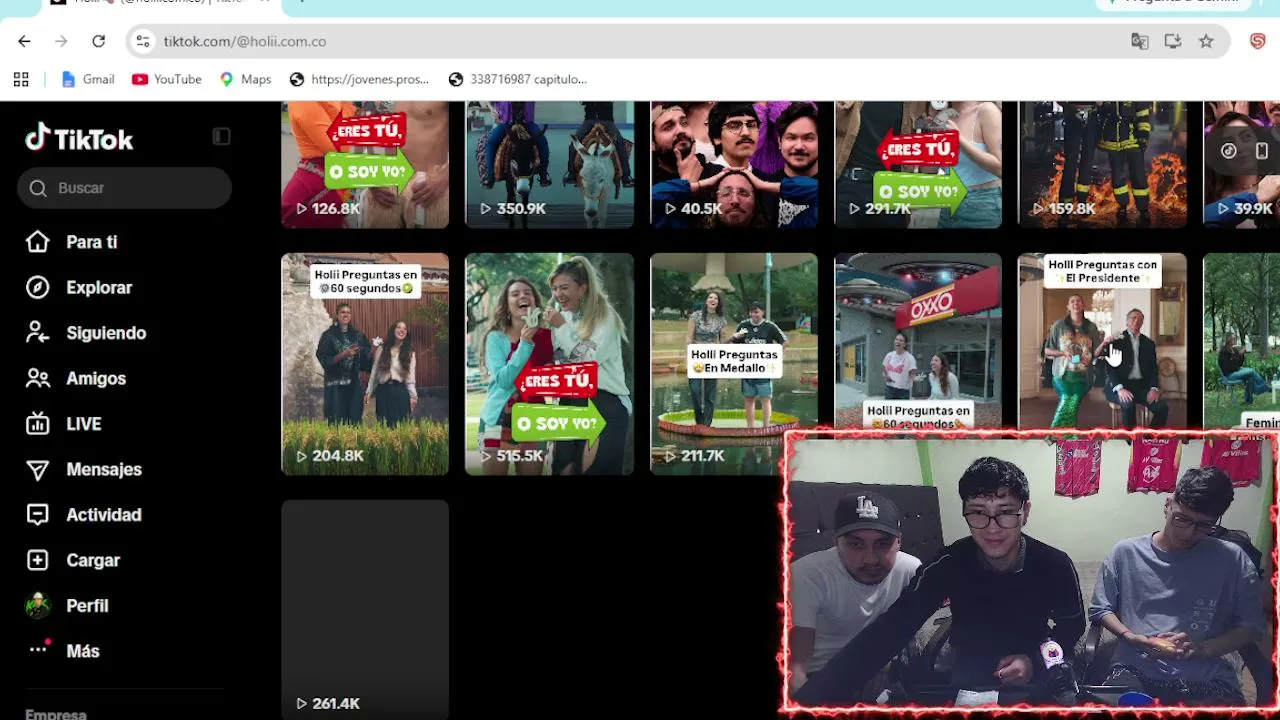Viewport: 1280px width, 720px height.
Task: Click the TikTok logo
Action: tap(79, 138)
